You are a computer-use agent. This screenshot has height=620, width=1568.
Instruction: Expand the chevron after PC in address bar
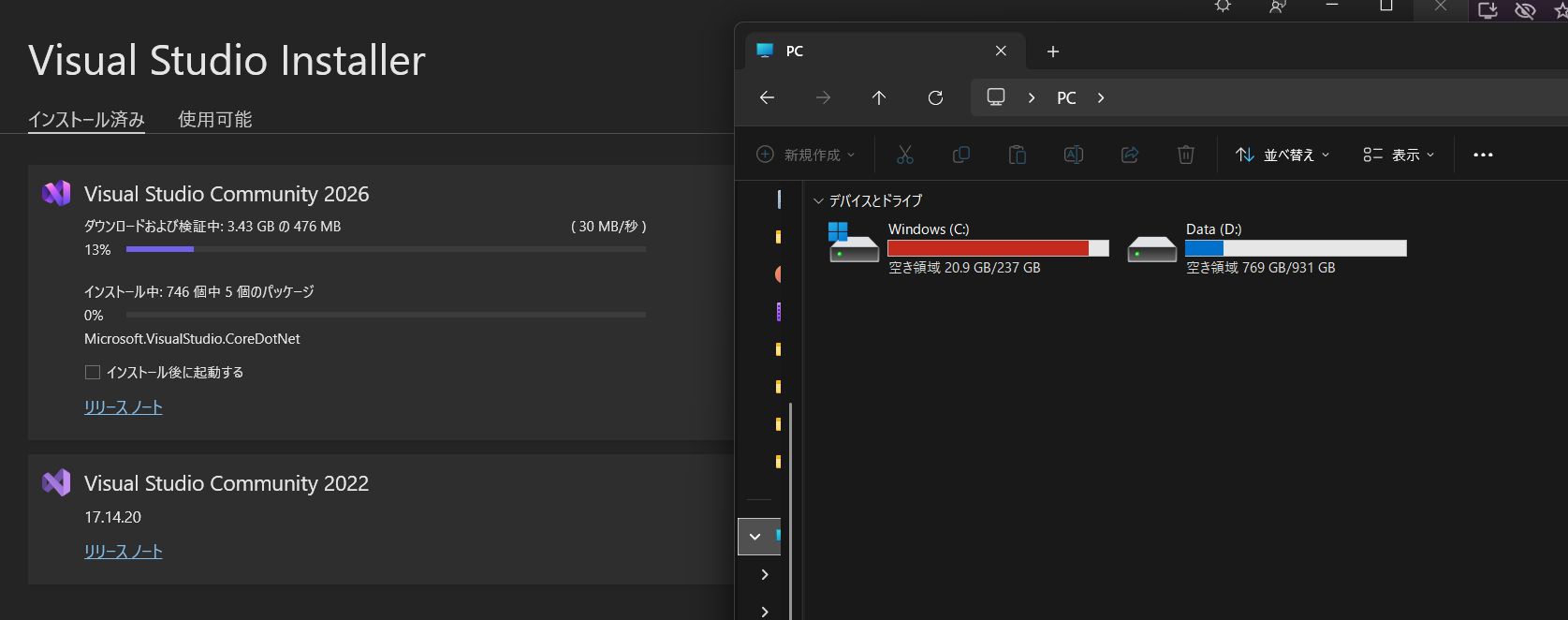pyautogui.click(x=1101, y=97)
